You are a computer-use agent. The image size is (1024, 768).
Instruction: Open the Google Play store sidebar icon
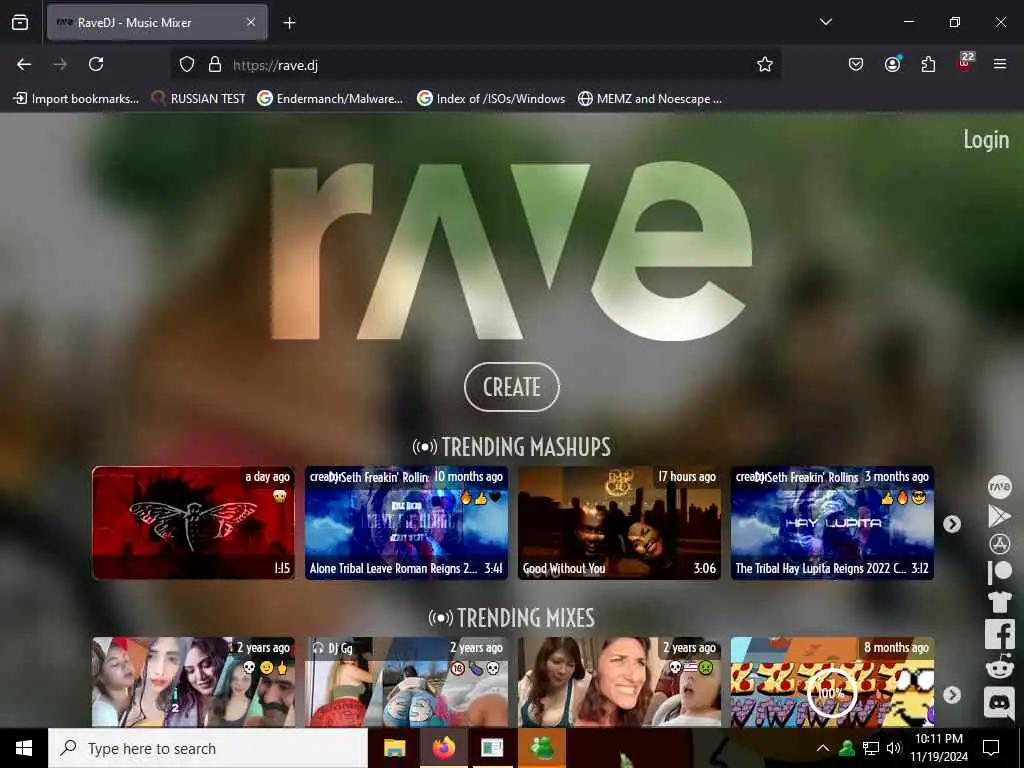[x=999, y=516]
